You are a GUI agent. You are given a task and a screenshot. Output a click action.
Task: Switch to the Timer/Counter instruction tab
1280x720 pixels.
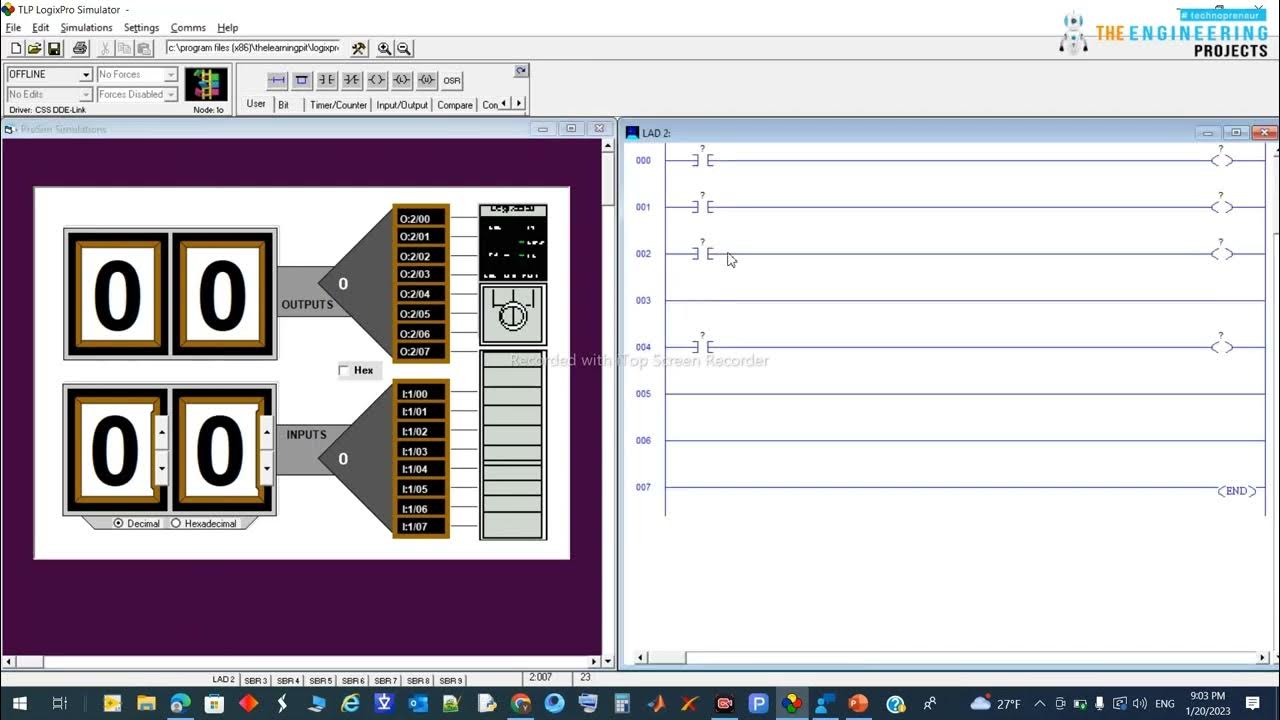tap(338, 105)
